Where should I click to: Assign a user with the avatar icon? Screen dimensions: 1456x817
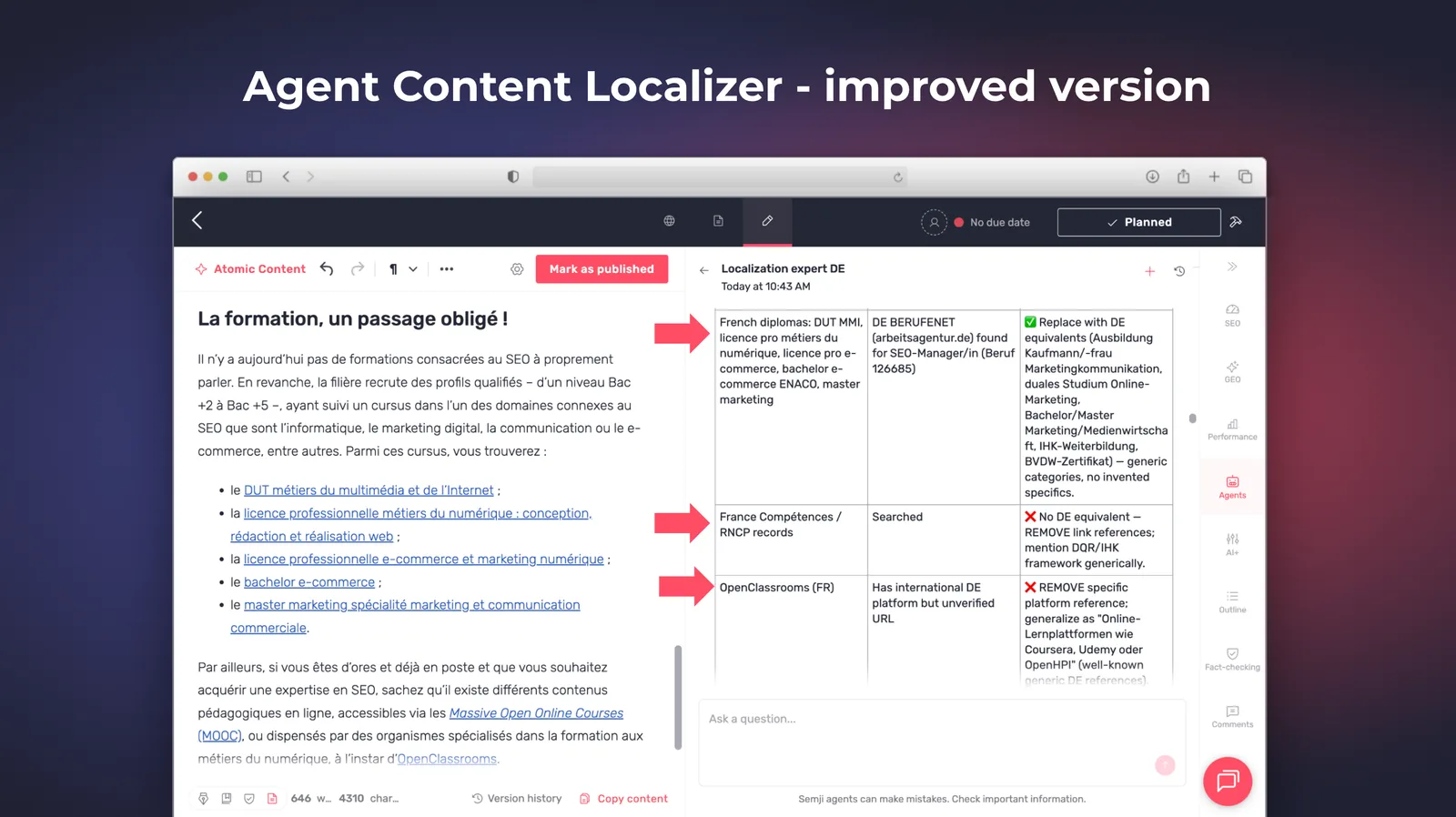pyautogui.click(x=934, y=222)
